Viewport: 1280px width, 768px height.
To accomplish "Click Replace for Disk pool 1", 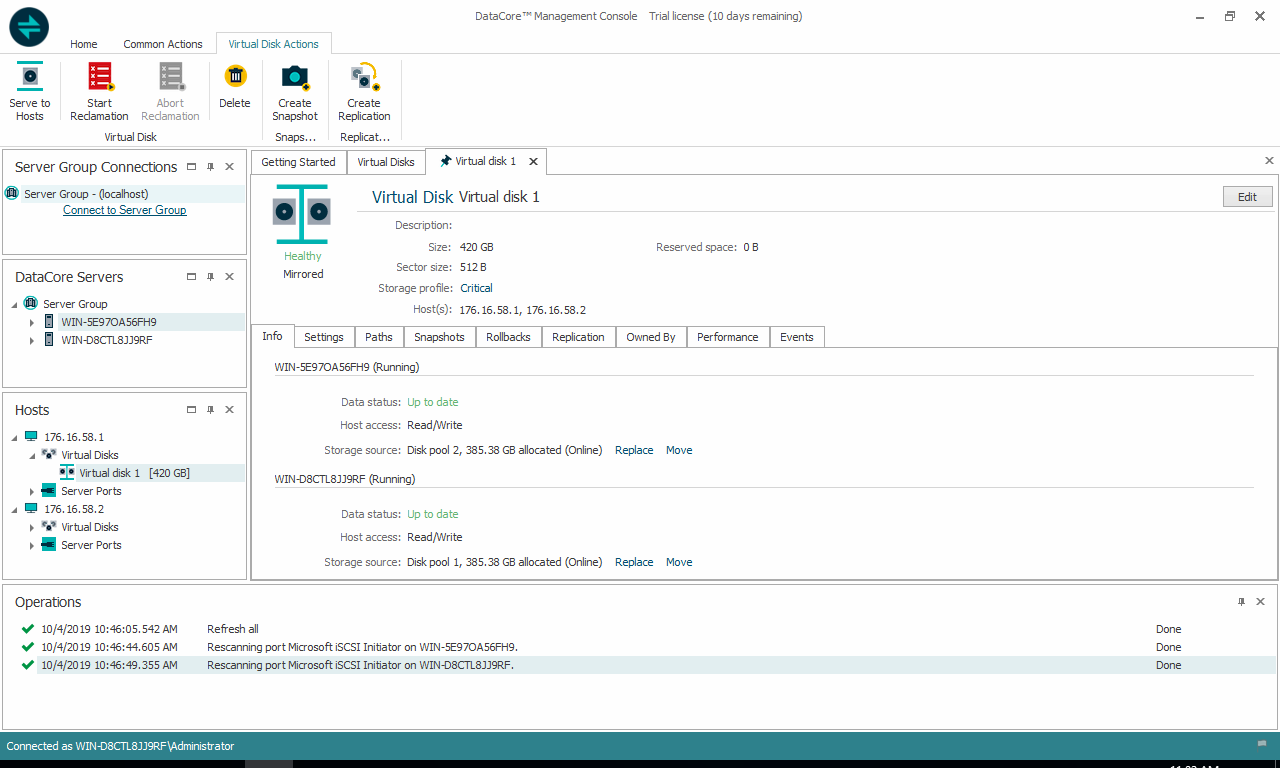I will [x=634, y=562].
